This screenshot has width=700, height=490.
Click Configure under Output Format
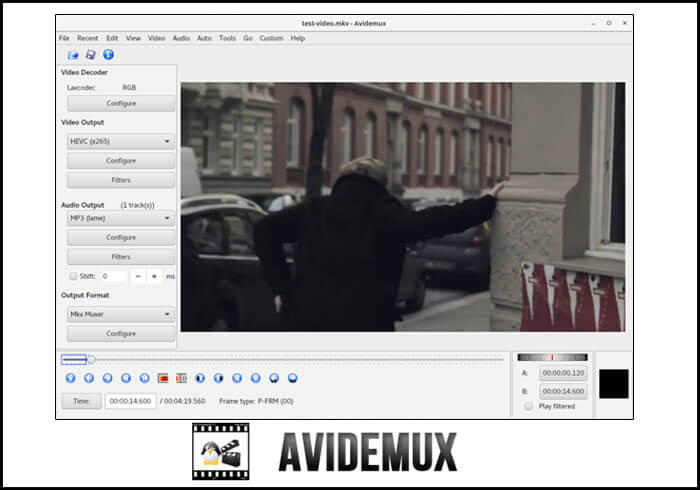coord(121,333)
